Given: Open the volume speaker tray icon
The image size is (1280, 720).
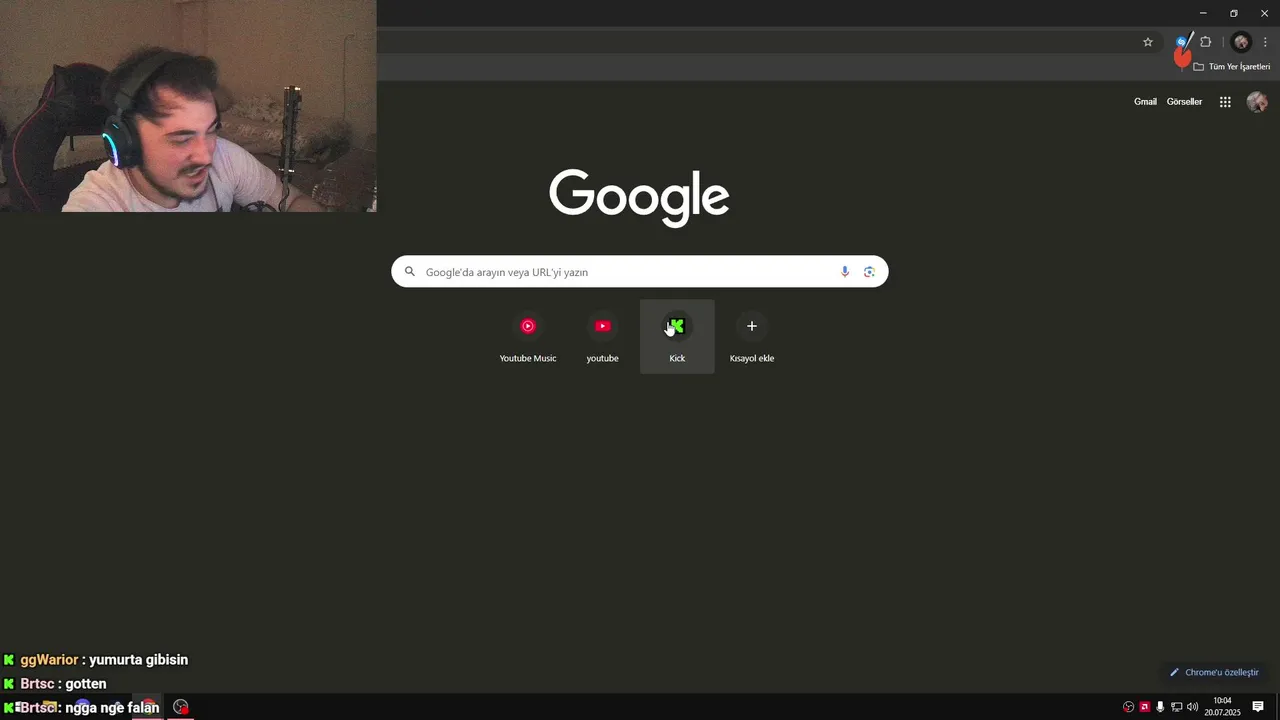Looking at the screenshot, I should [x=1193, y=707].
